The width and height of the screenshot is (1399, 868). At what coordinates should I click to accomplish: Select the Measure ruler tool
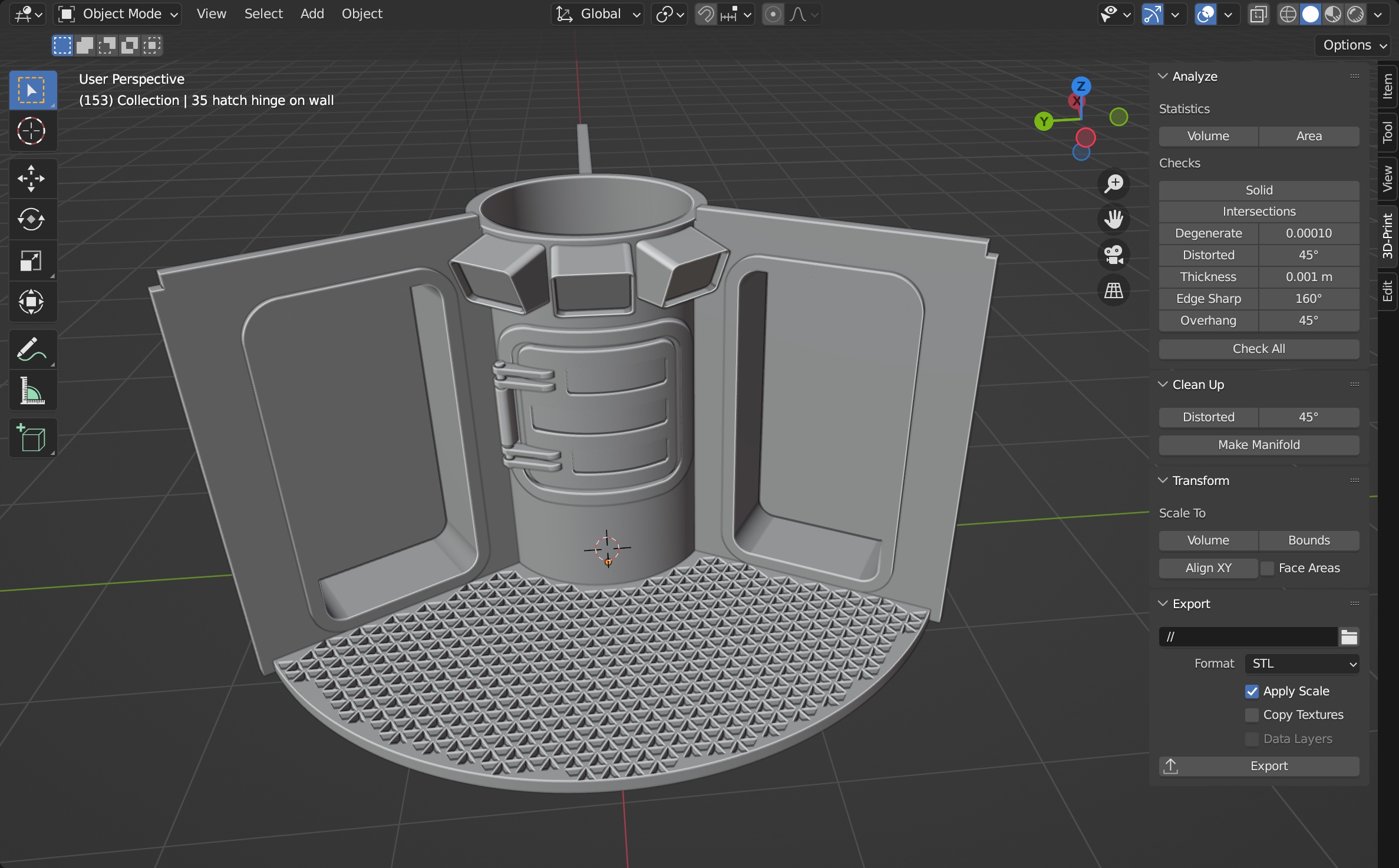coord(32,390)
